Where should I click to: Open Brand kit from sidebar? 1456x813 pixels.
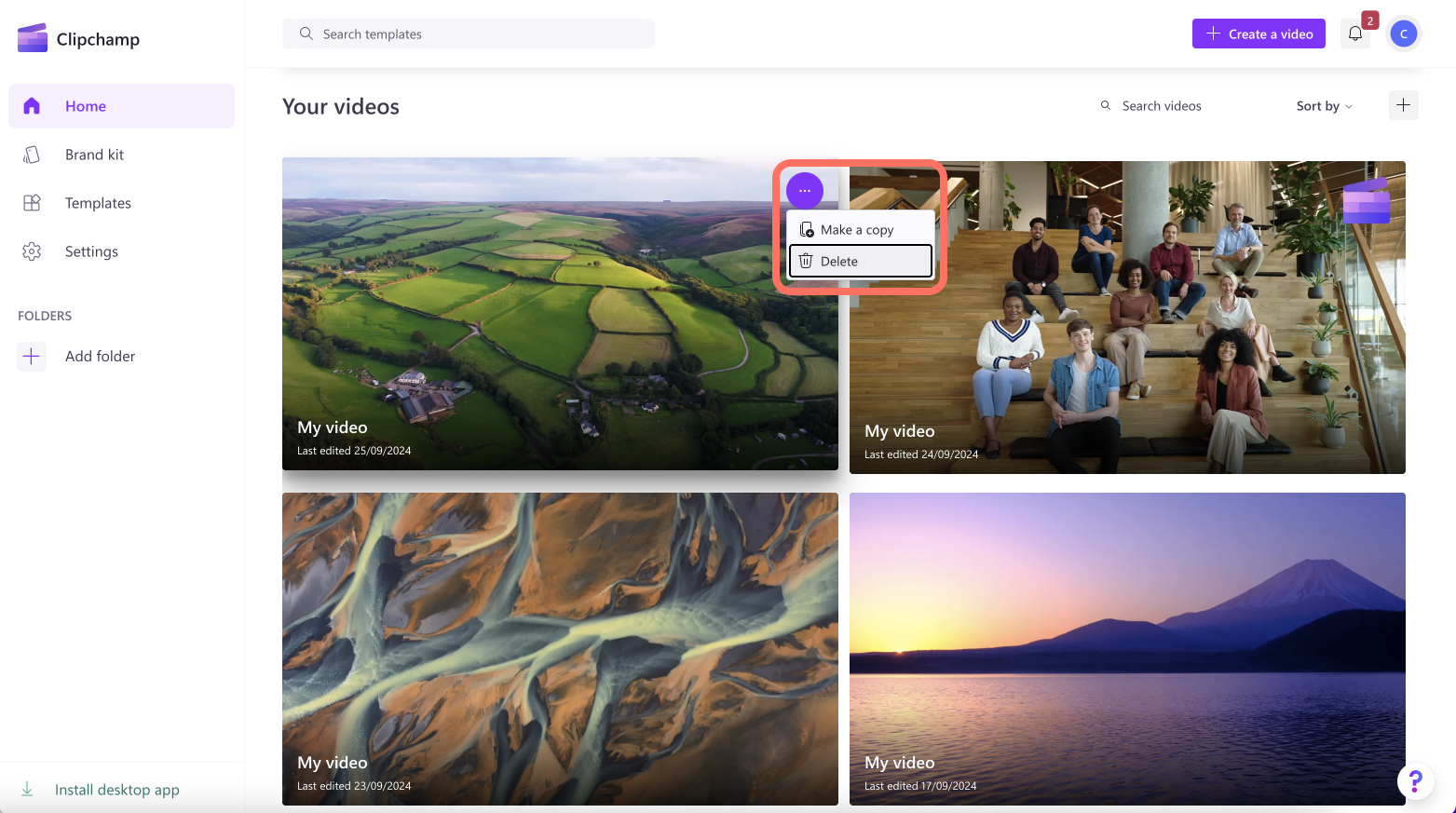pyautogui.click(x=121, y=155)
